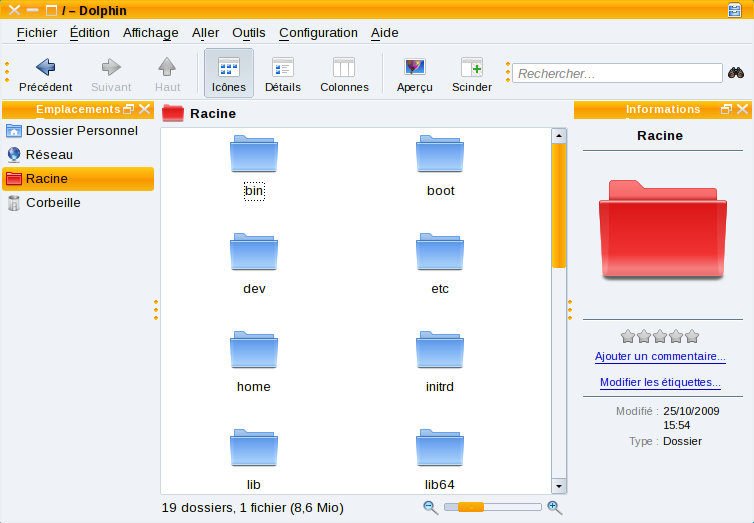Select the dev folder icon
754x523 pixels.
pyautogui.click(x=254, y=252)
